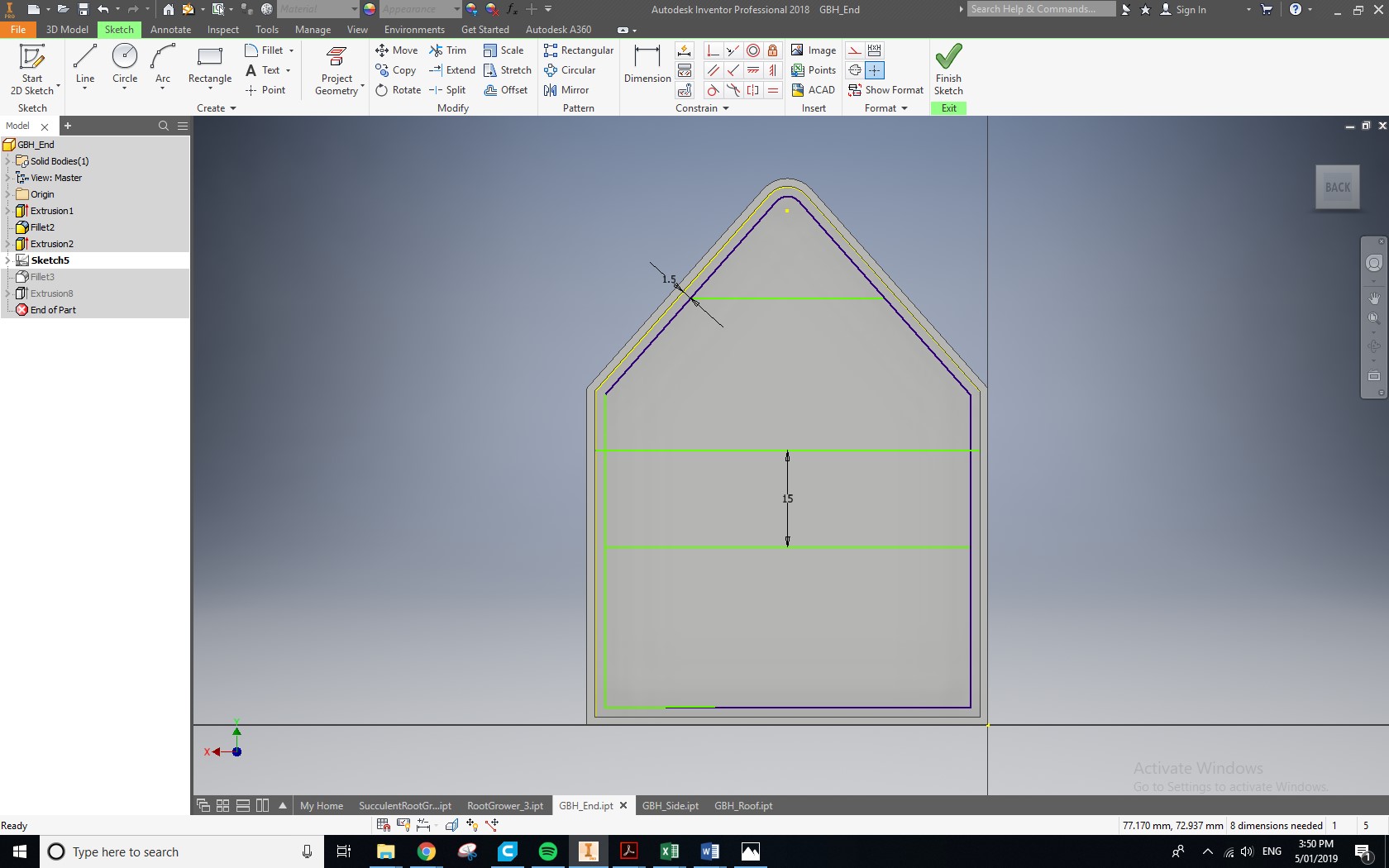This screenshot has height=868, width=1389.
Task: Click the Trim tool
Action: pos(447,50)
